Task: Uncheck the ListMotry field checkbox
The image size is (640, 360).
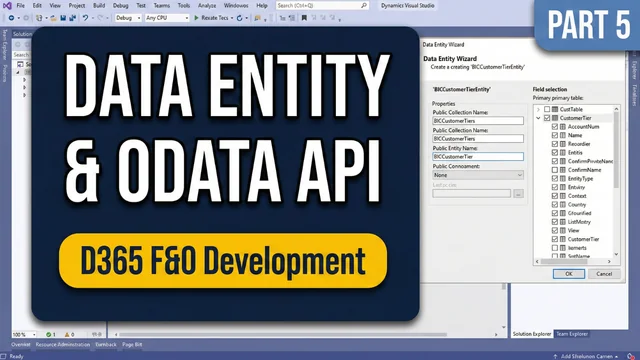Action: click(555, 222)
